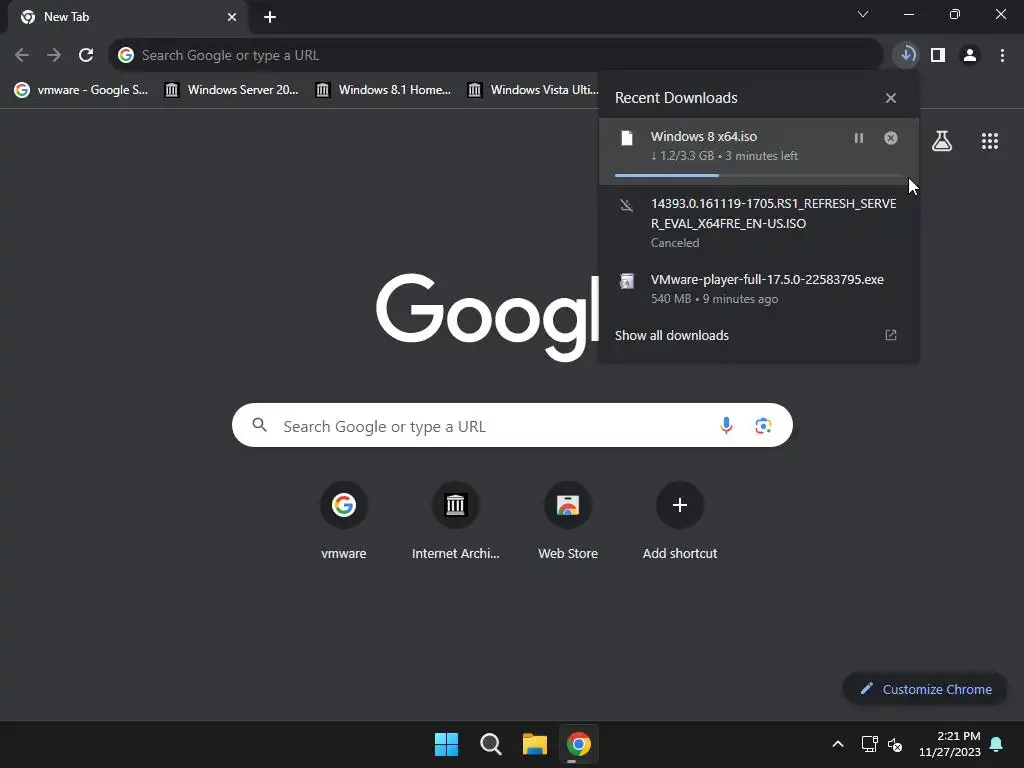Click the VMware player installer file icon

627,281
